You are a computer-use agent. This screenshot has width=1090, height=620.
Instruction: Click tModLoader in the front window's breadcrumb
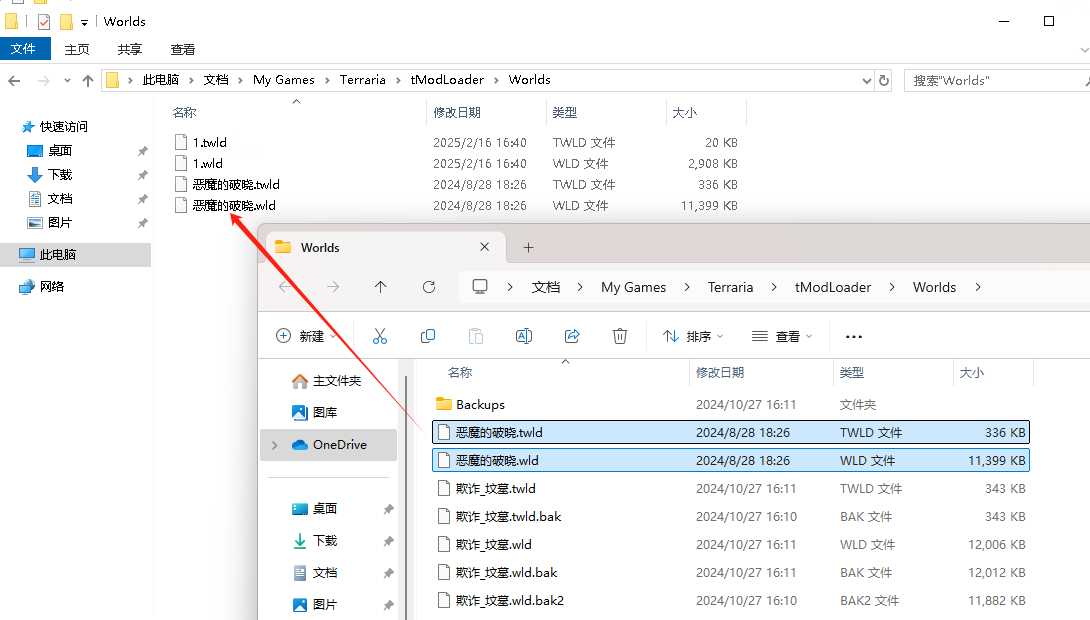833,287
